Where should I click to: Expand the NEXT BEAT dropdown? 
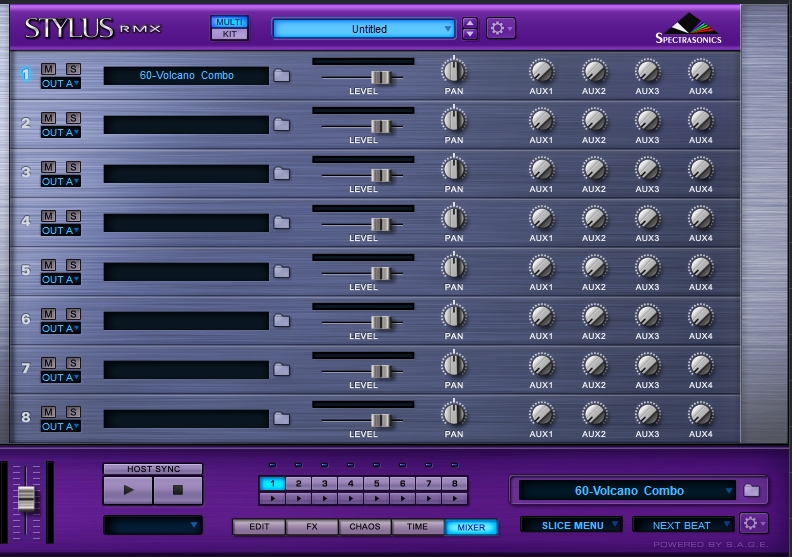point(683,525)
